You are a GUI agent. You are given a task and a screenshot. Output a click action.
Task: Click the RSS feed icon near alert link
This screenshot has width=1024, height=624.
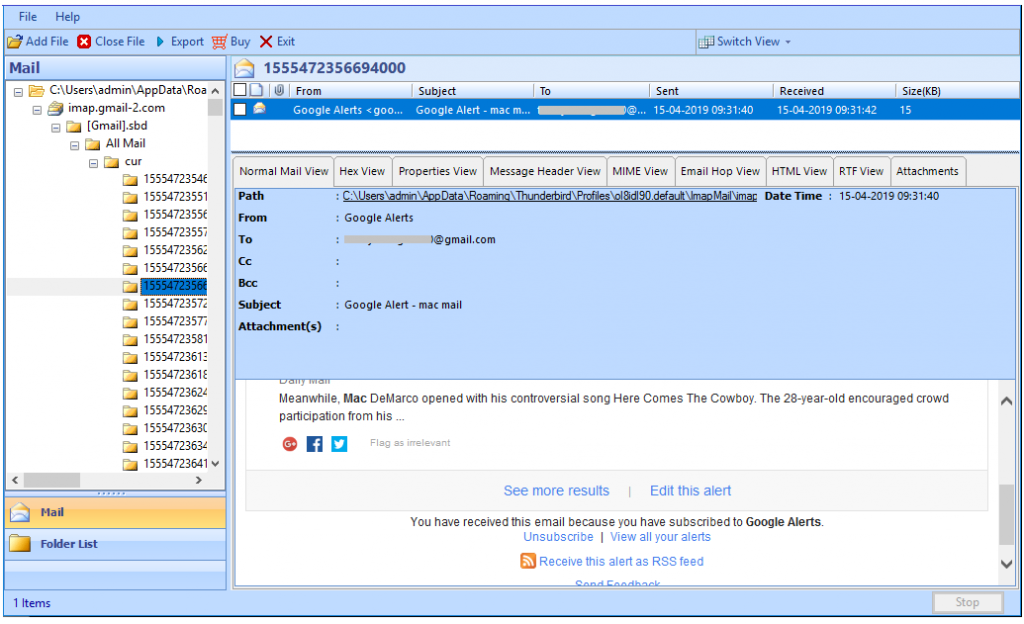(x=528, y=561)
